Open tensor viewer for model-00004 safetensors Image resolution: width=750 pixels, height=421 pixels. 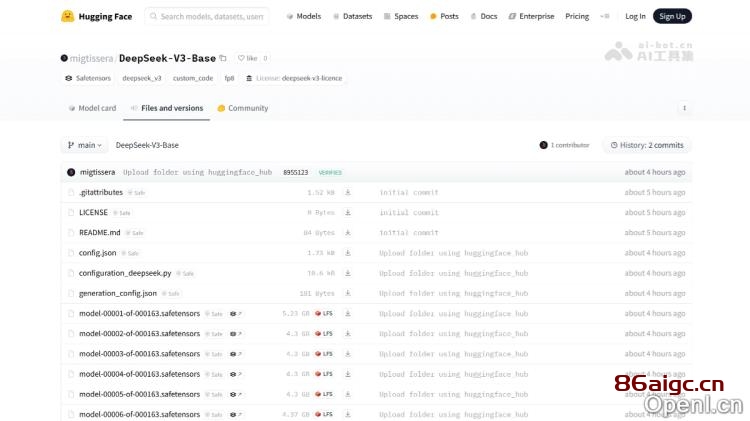point(235,374)
